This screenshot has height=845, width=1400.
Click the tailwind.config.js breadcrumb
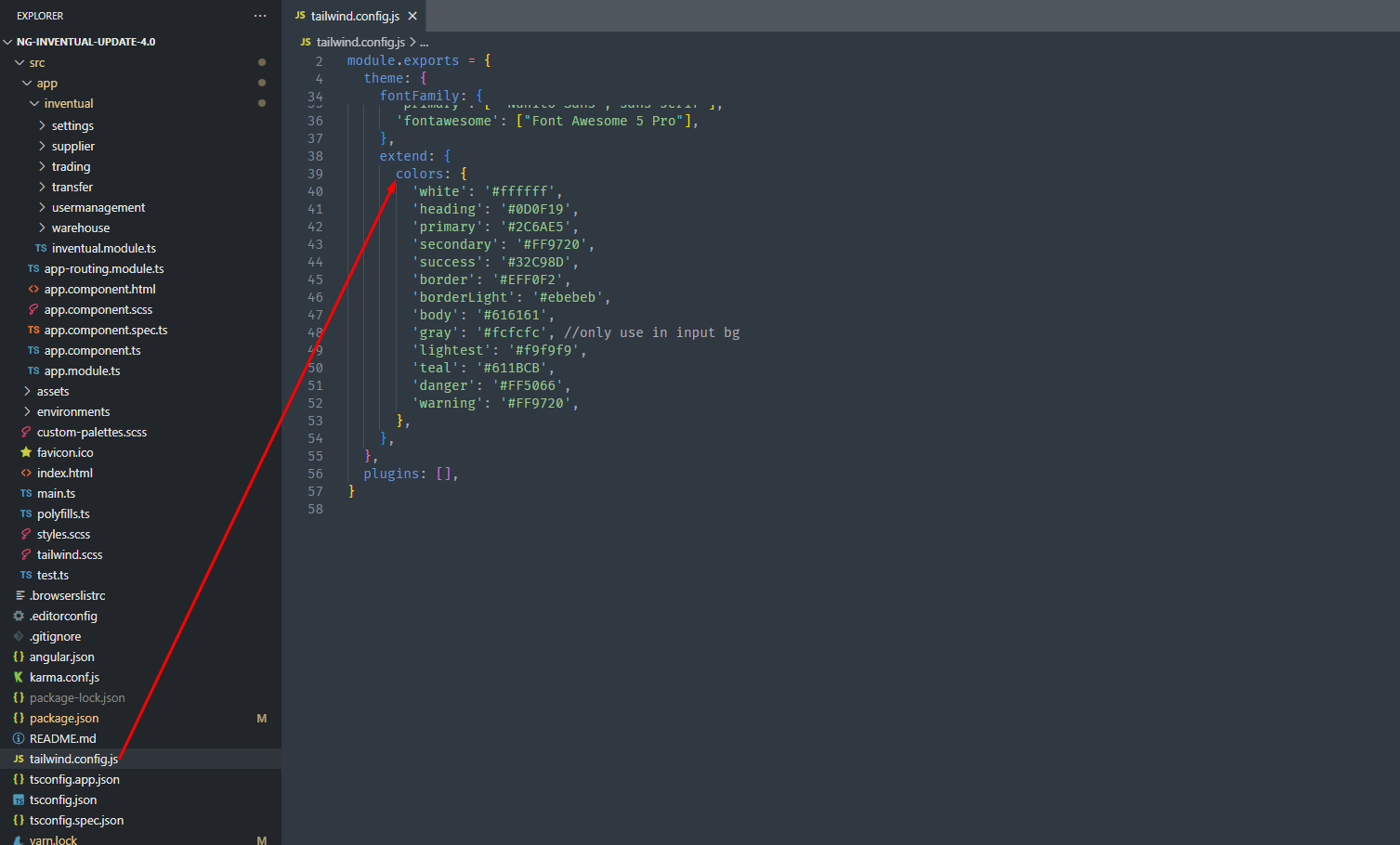[360, 42]
